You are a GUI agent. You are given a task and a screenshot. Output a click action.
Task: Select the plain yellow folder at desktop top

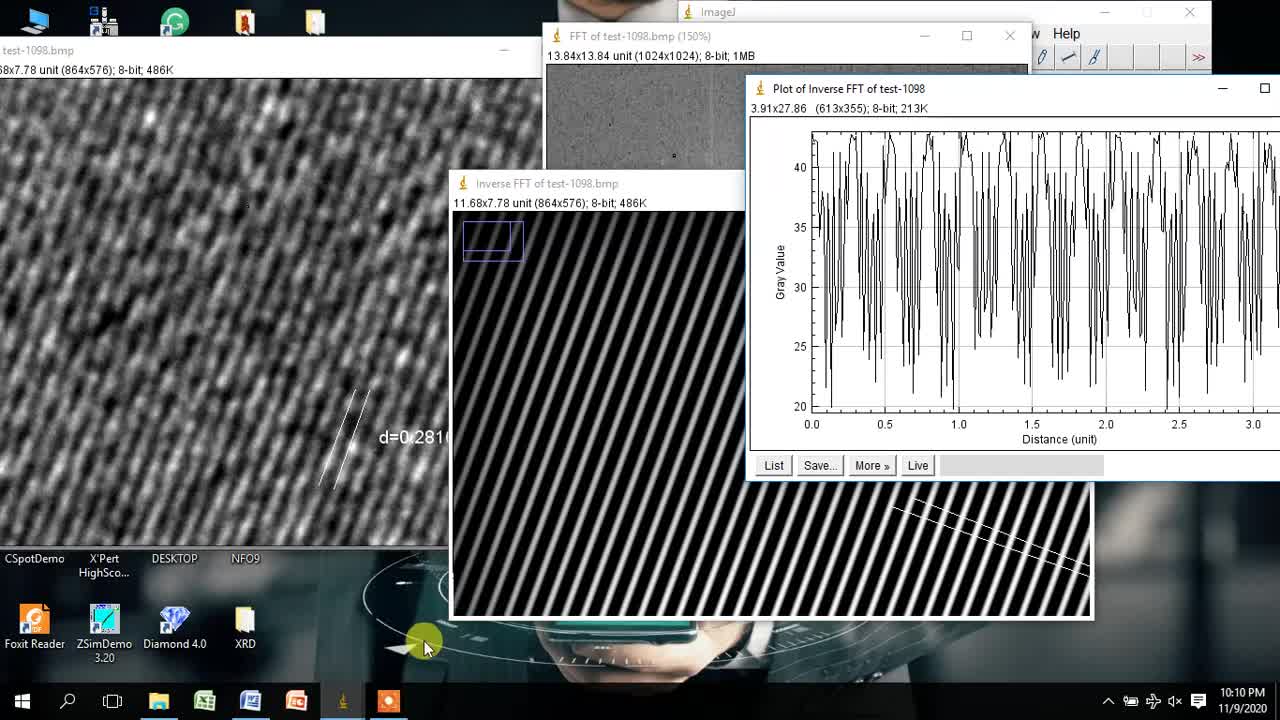click(x=315, y=21)
